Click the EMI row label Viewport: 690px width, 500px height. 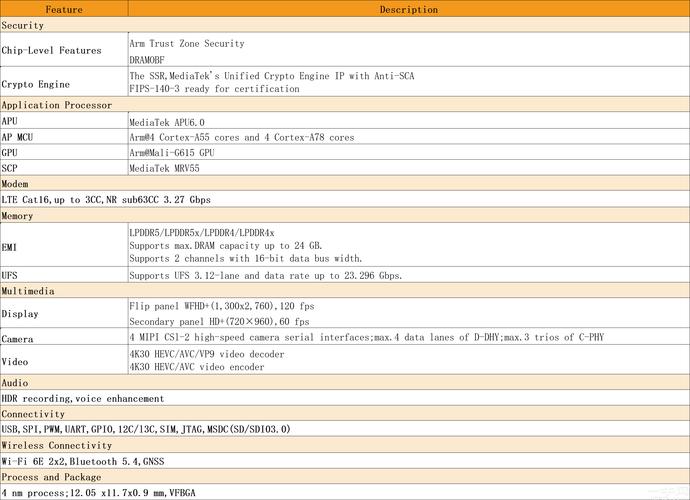[x=10, y=245]
